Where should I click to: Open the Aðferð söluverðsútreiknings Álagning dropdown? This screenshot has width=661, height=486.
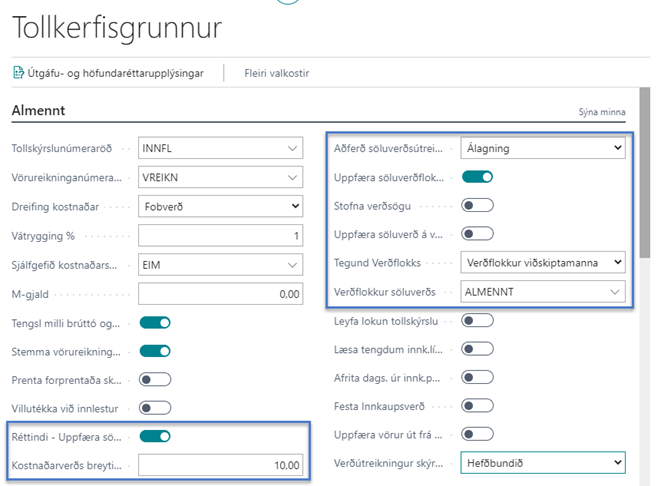pyautogui.click(x=616, y=148)
